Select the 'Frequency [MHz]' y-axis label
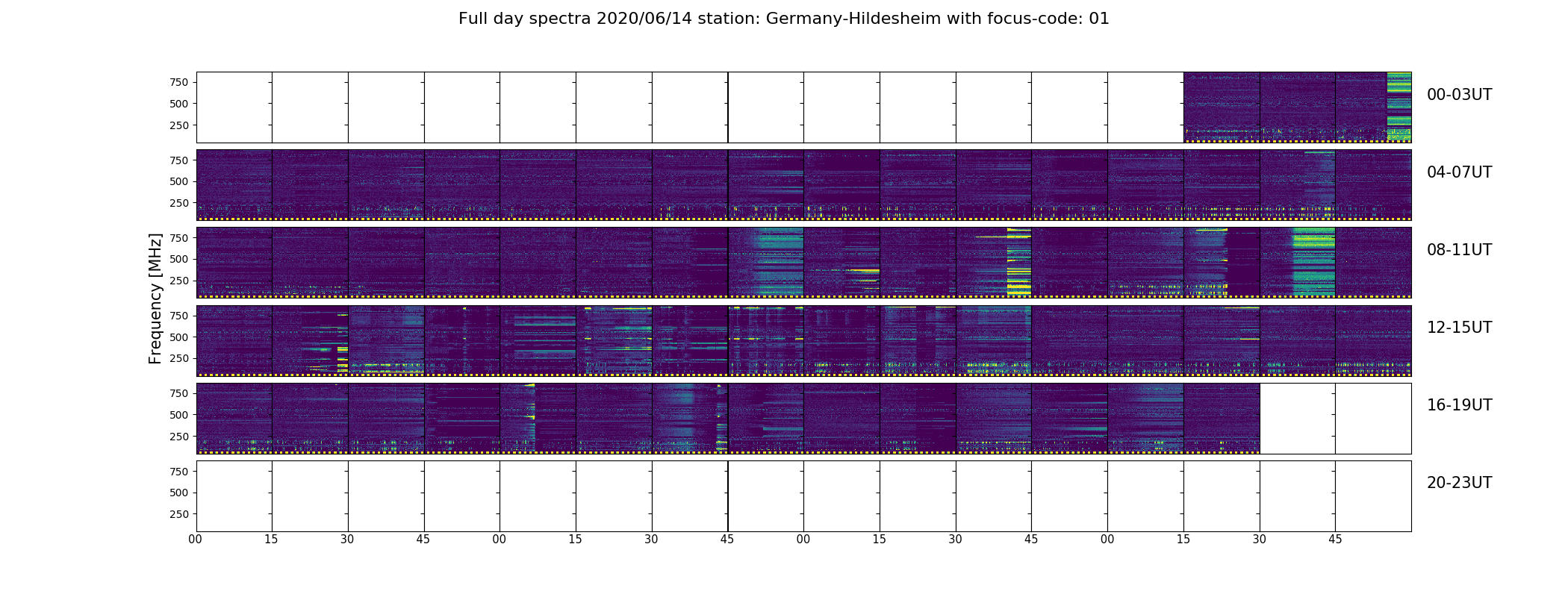Screen dimensions: 1568x597 tap(155, 298)
